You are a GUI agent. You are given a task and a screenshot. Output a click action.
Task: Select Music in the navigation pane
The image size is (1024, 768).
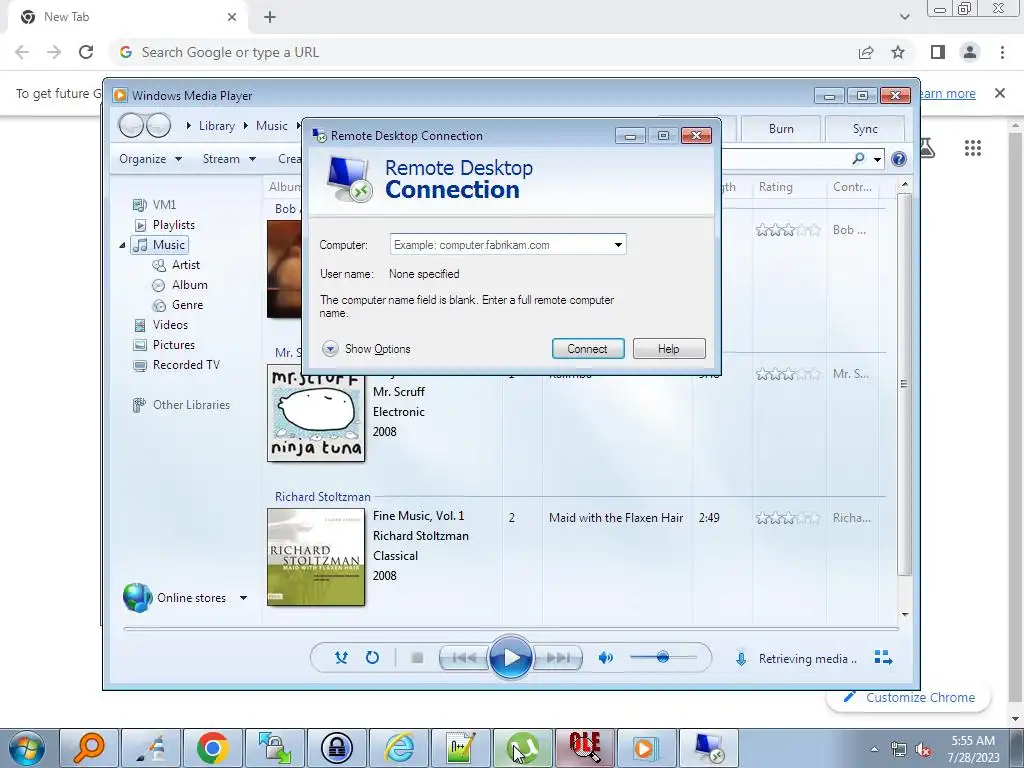click(x=159, y=245)
